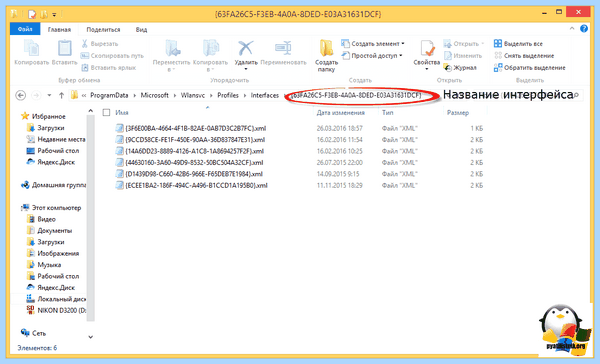This screenshot has width=600, height=364.
Task: Choose Скопировать путь in the ribbon
Action: pyautogui.click(x=112, y=55)
